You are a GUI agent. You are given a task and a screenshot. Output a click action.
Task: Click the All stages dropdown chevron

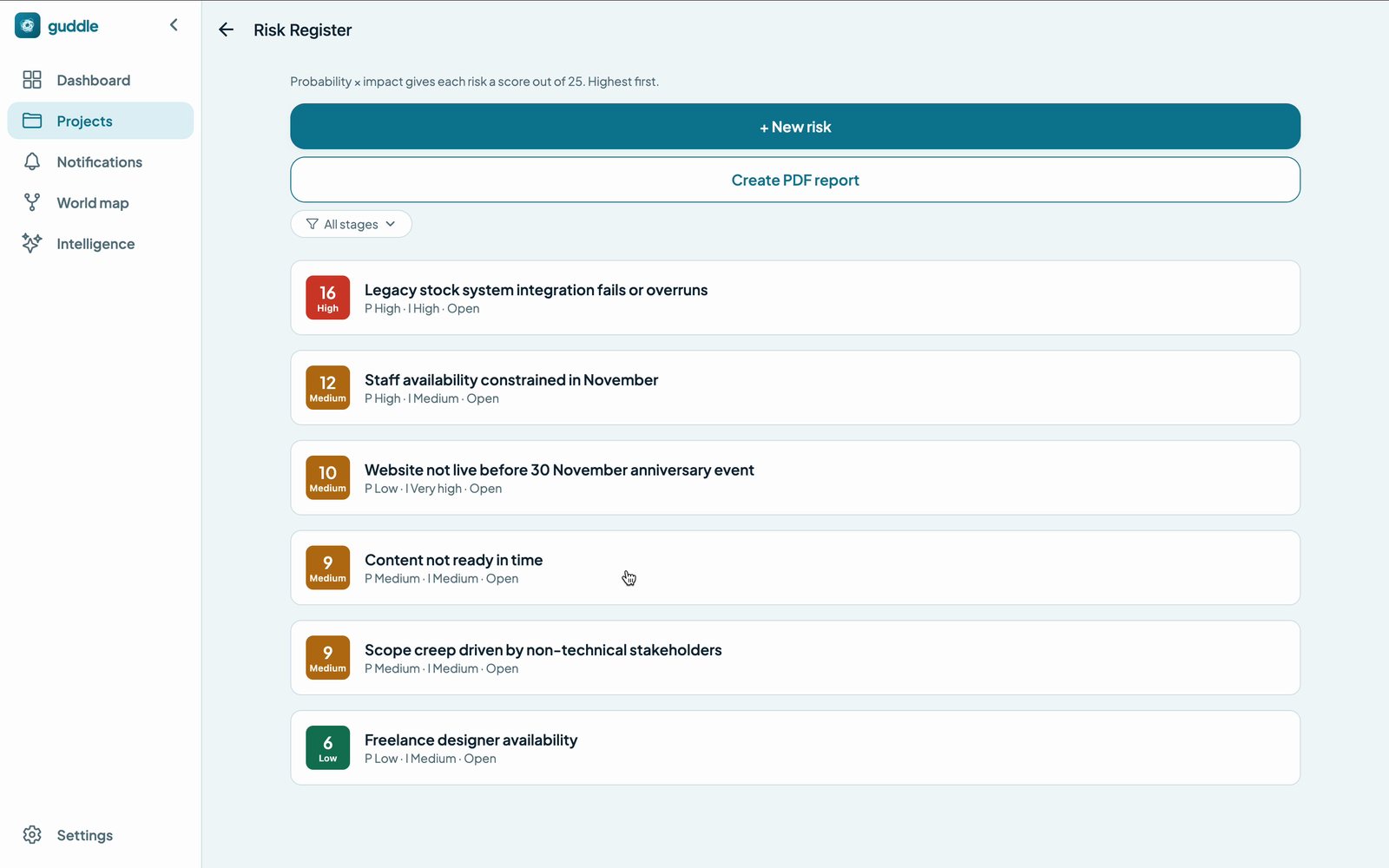[x=391, y=224]
